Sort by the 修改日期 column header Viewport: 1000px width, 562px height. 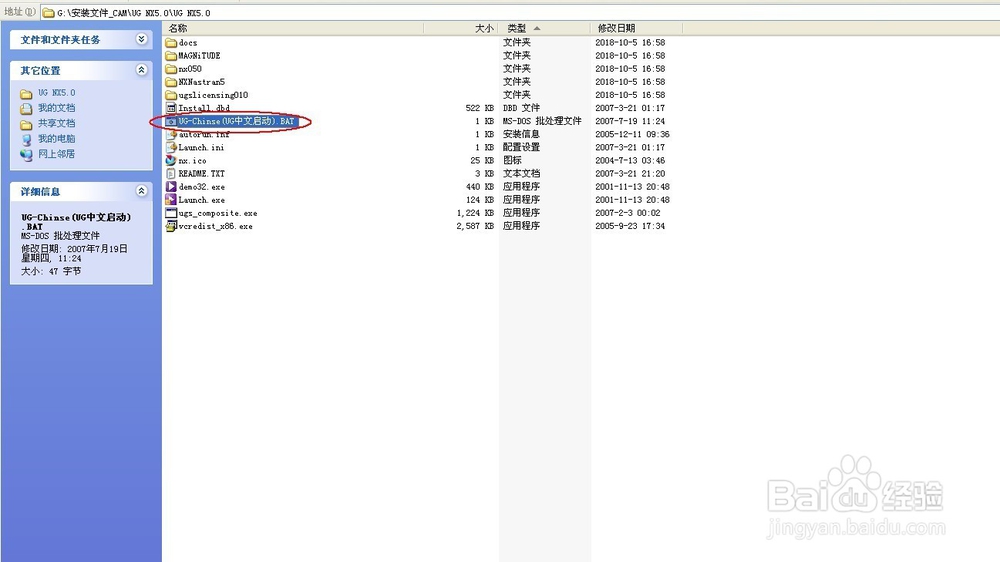[636, 28]
